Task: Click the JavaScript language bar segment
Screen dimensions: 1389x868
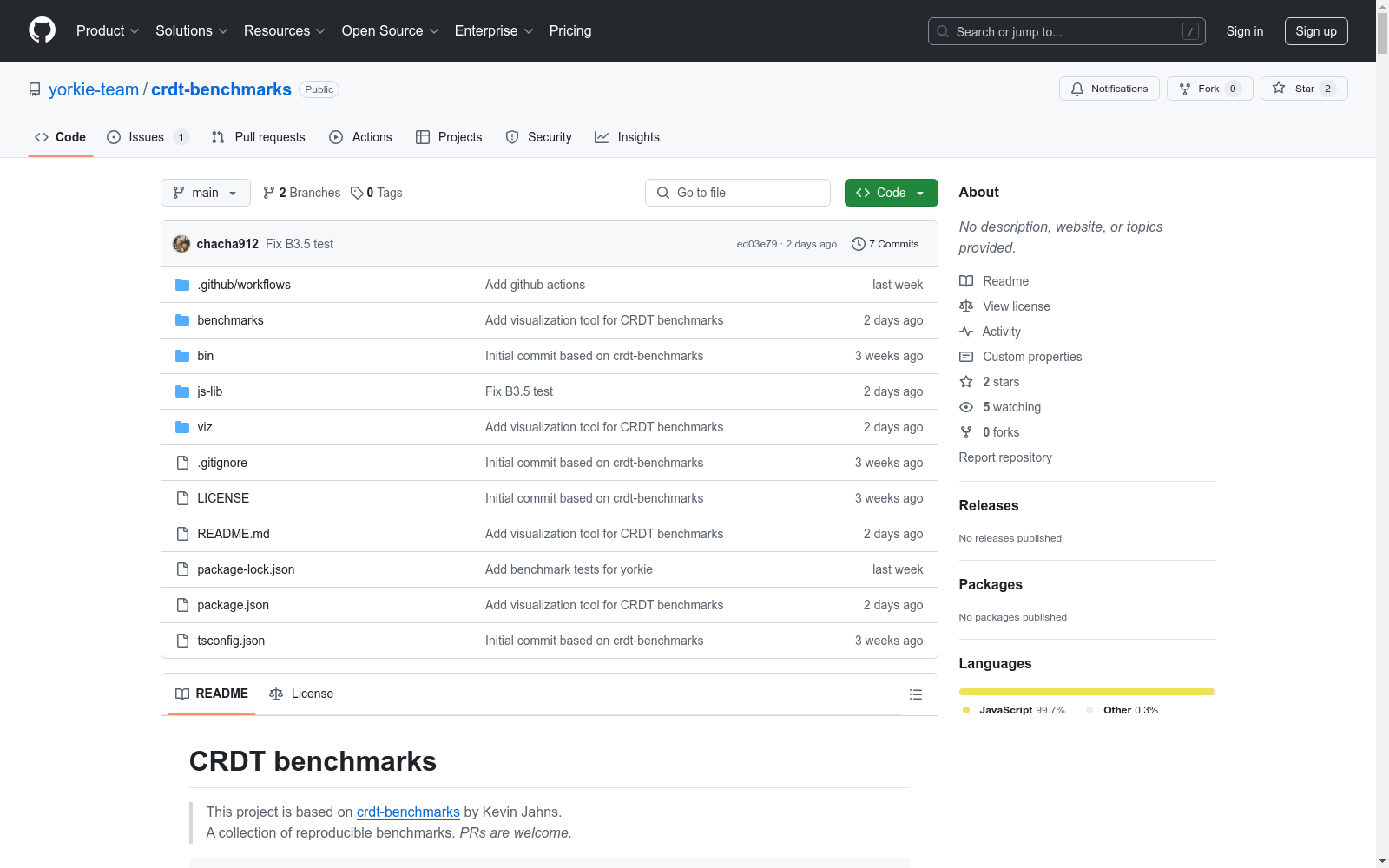Action: tap(1086, 692)
